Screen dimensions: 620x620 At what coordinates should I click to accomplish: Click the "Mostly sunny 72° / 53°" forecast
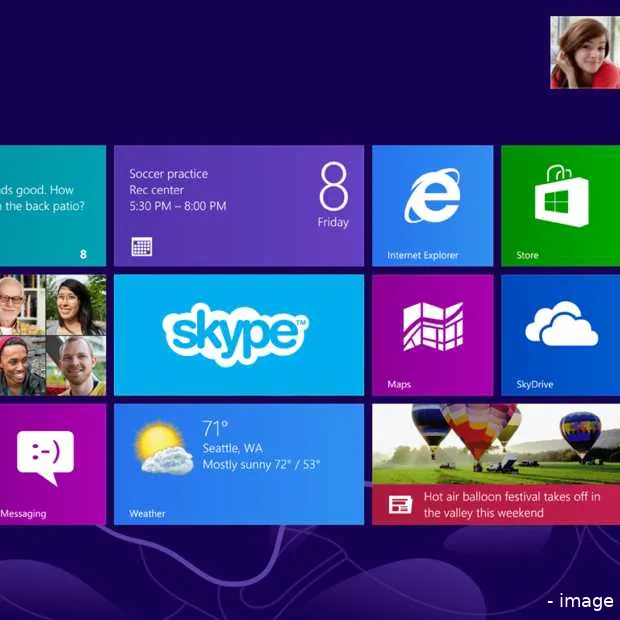tap(261, 465)
